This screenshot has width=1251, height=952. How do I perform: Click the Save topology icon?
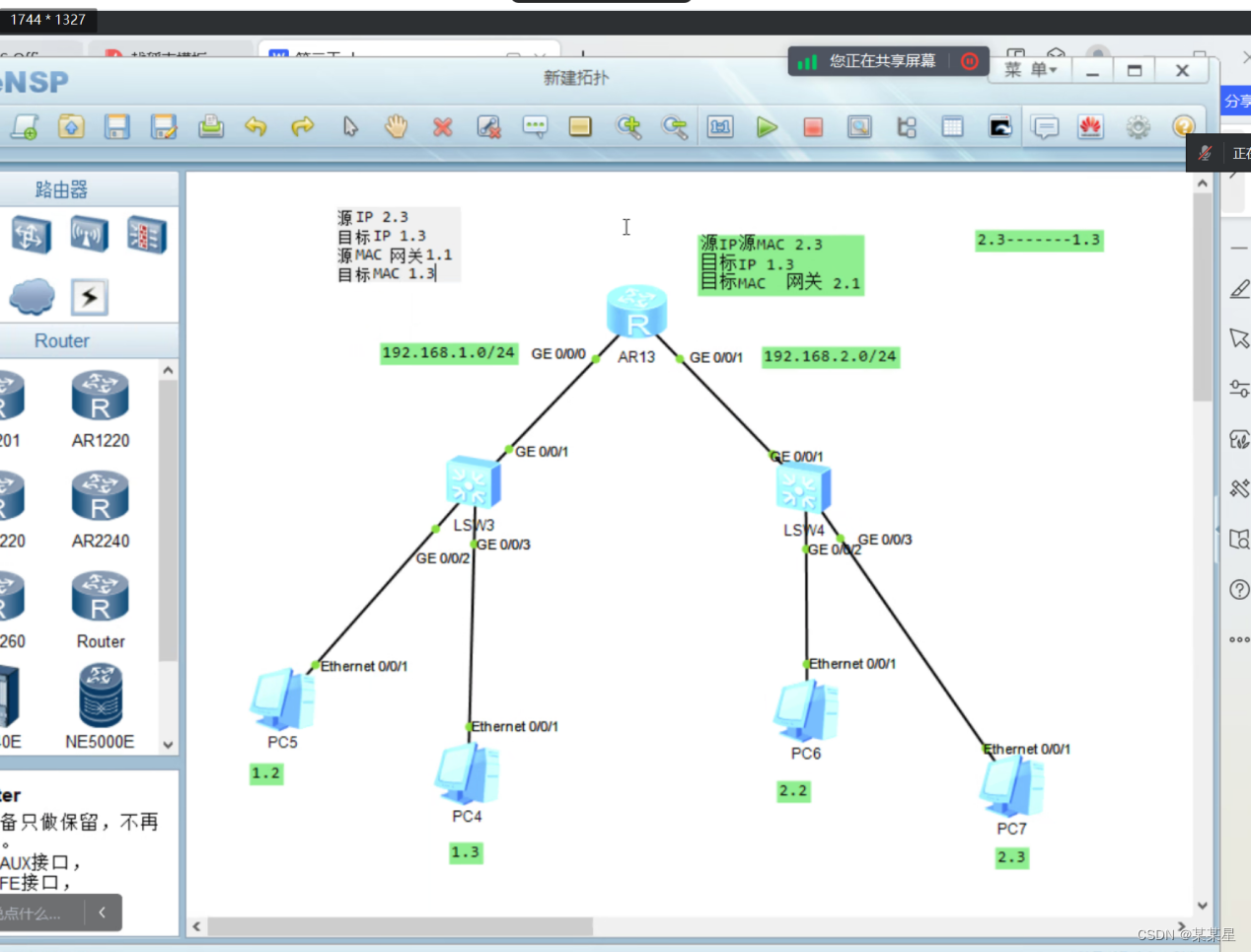click(x=116, y=126)
